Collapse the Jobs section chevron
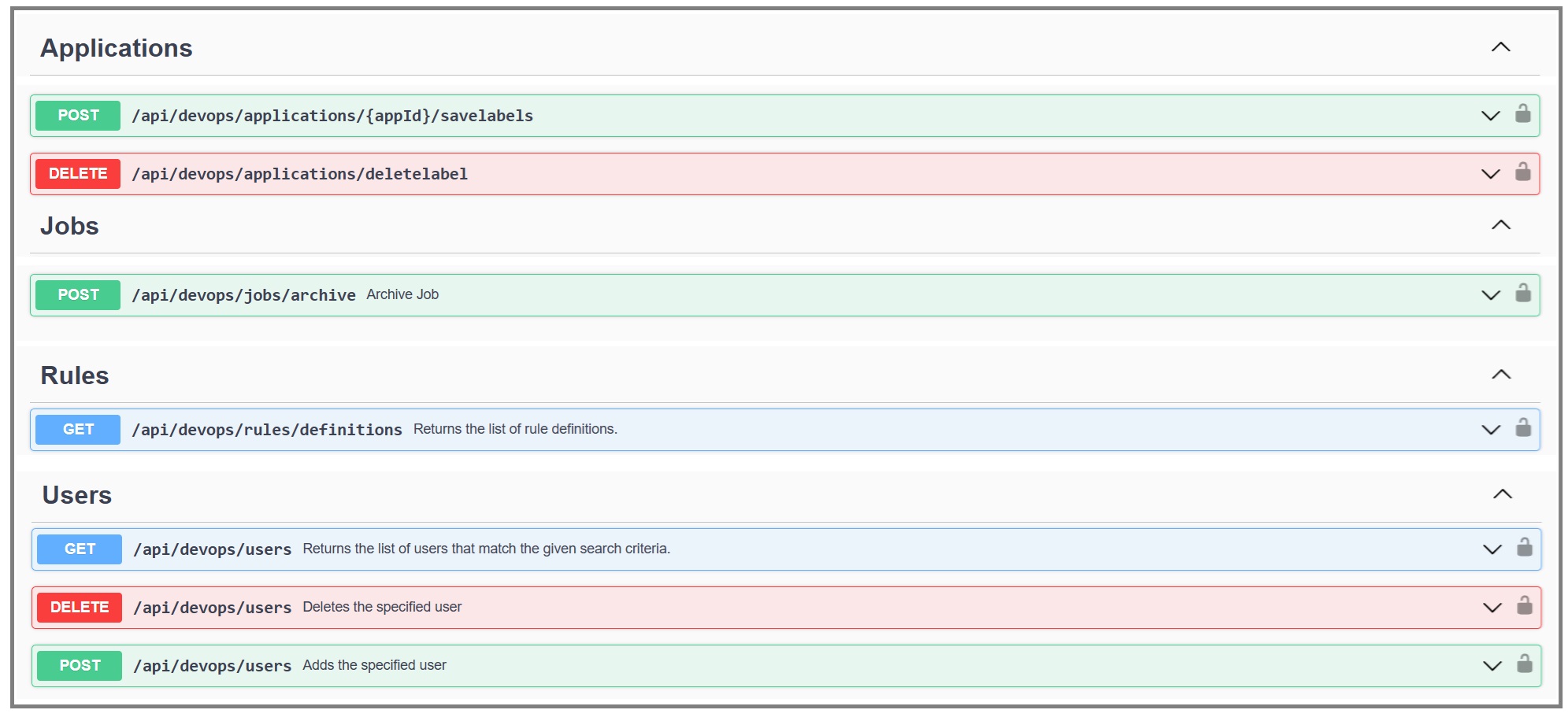1568x721 pixels. [x=1500, y=225]
